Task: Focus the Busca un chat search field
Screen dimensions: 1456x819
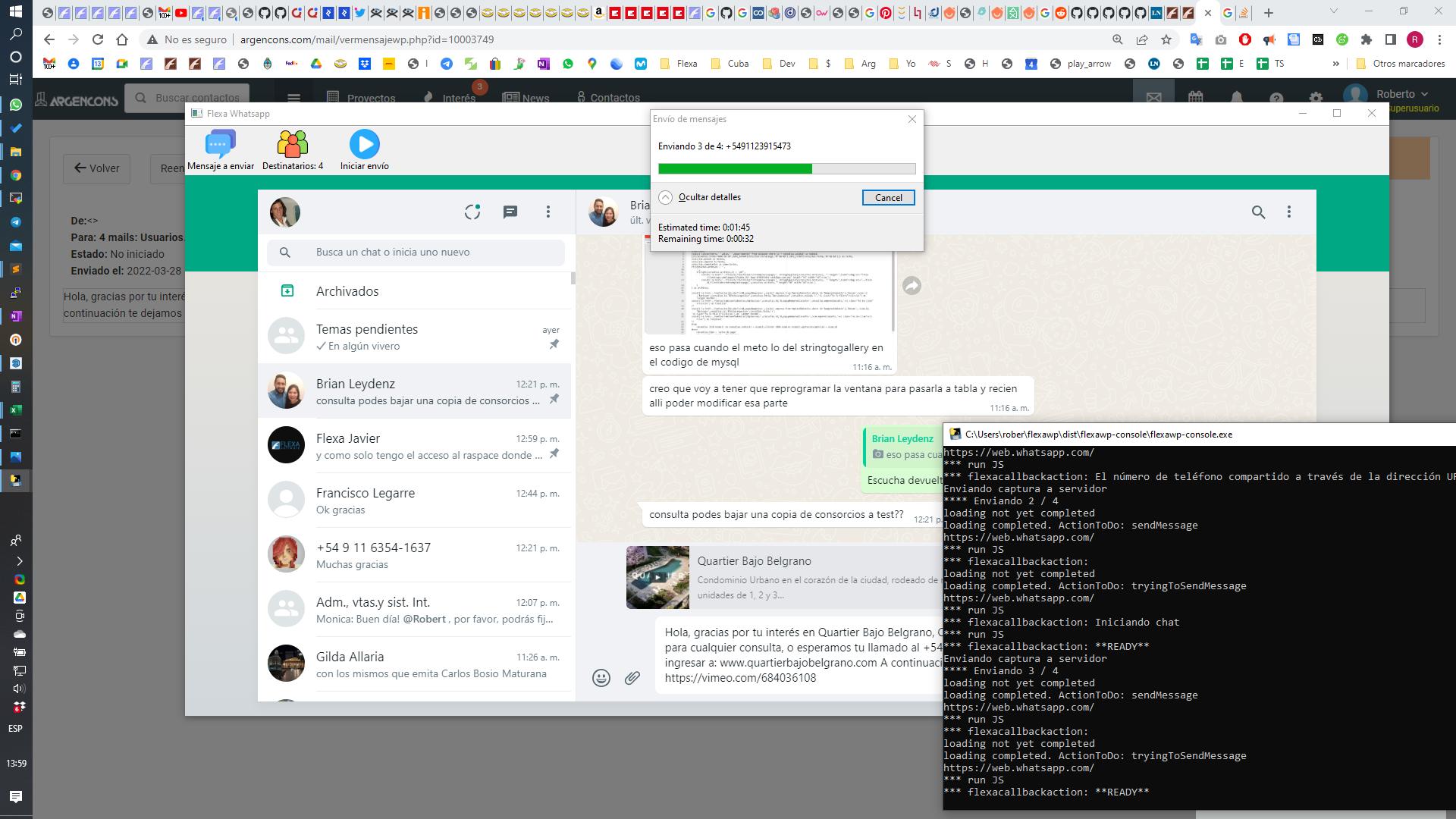Action: (x=416, y=252)
